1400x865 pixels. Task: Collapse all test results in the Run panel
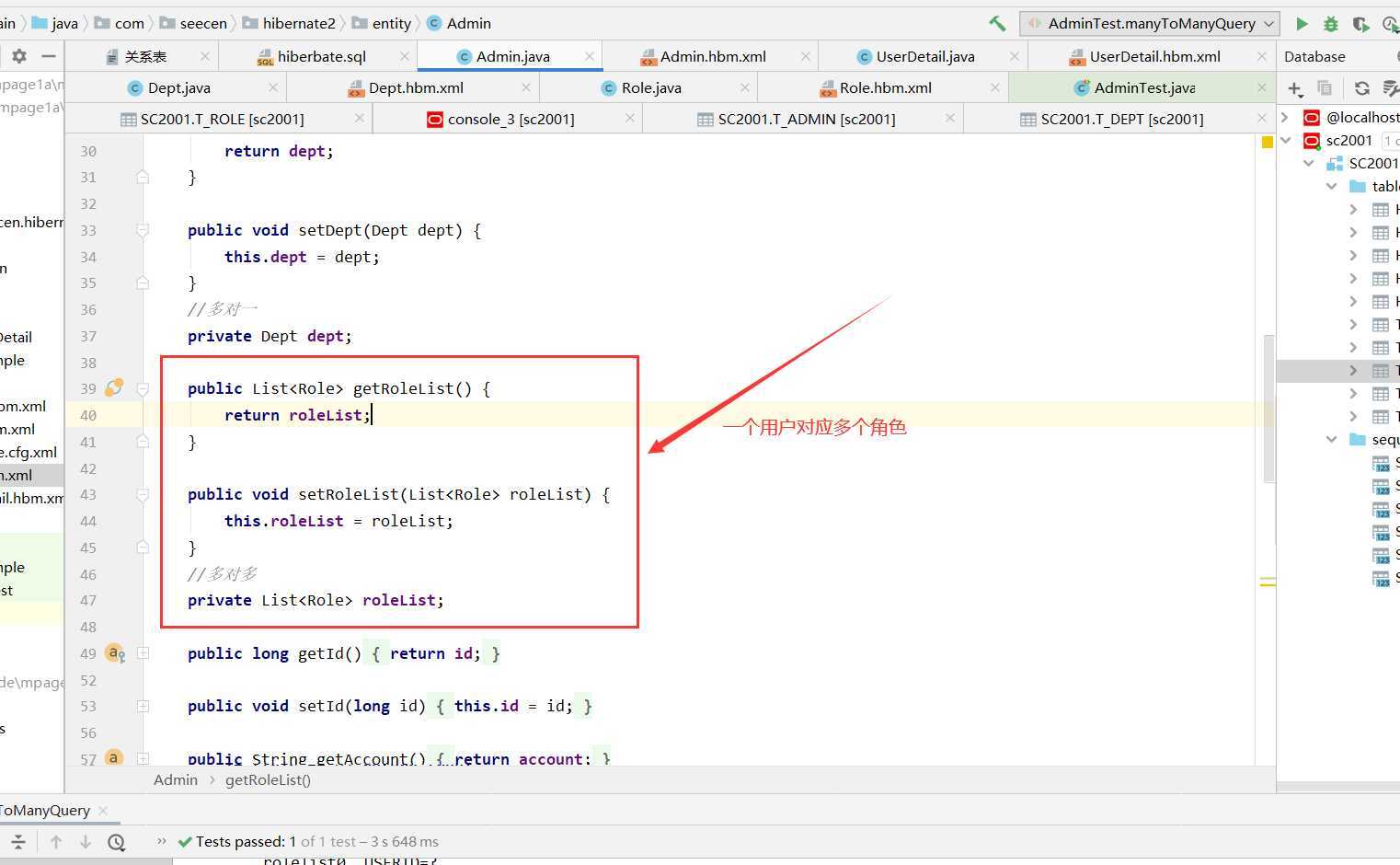(x=18, y=841)
